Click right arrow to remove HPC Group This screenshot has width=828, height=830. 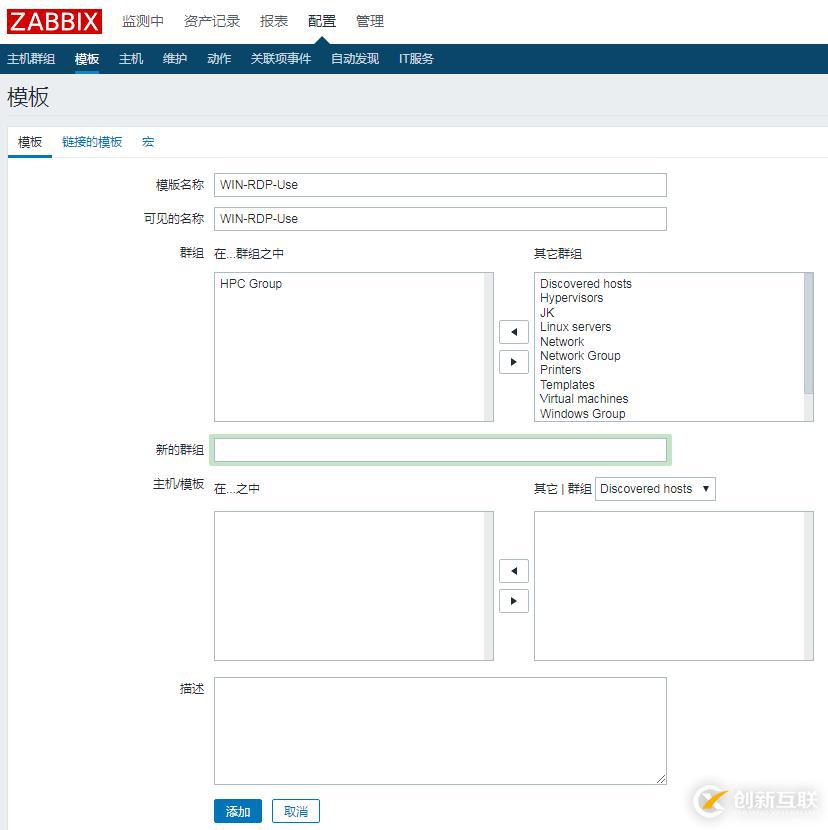pyautogui.click(x=513, y=362)
